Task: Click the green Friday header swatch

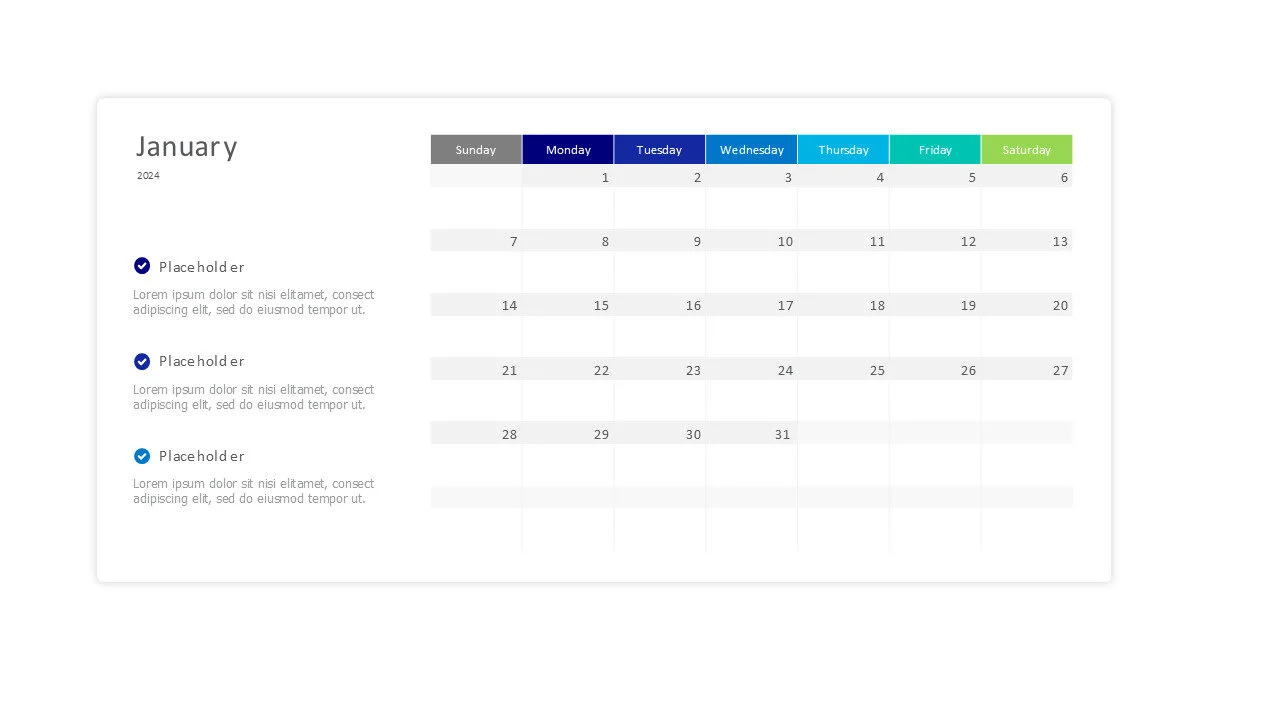Action: coord(935,149)
